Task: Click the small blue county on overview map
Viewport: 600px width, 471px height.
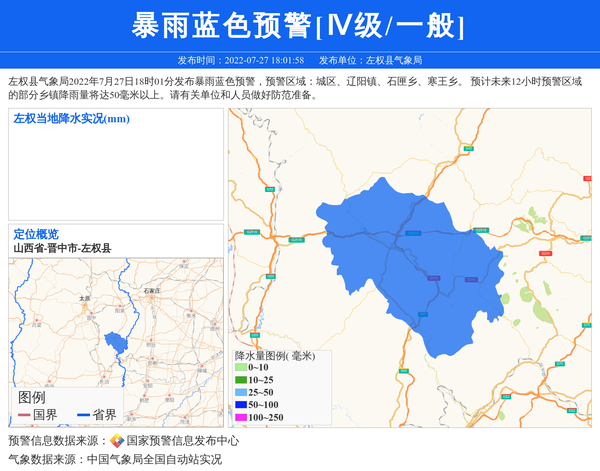Action: 117,341
